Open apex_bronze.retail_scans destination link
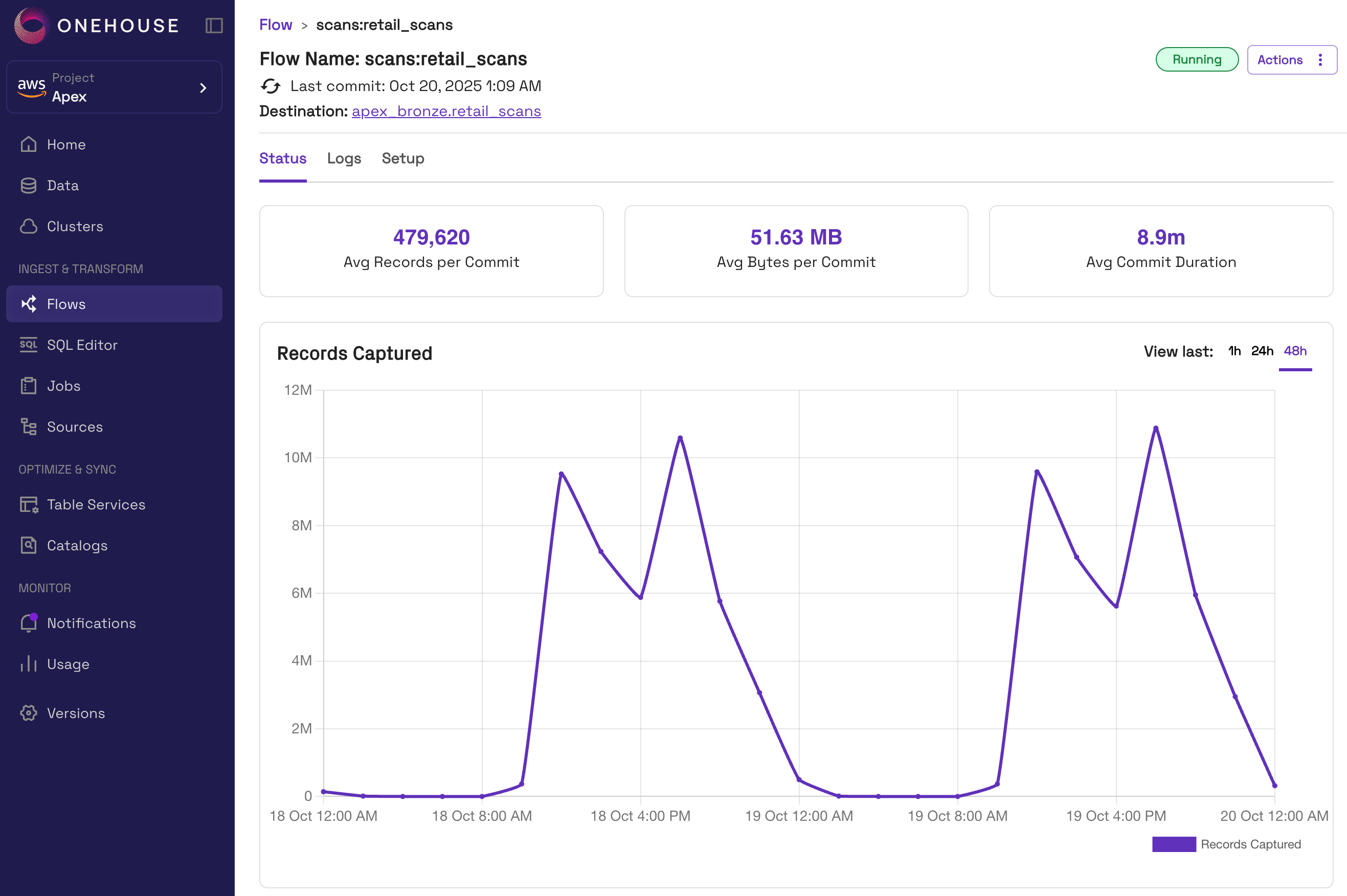The height and width of the screenshot is (896, 1347). coord(446,111)
